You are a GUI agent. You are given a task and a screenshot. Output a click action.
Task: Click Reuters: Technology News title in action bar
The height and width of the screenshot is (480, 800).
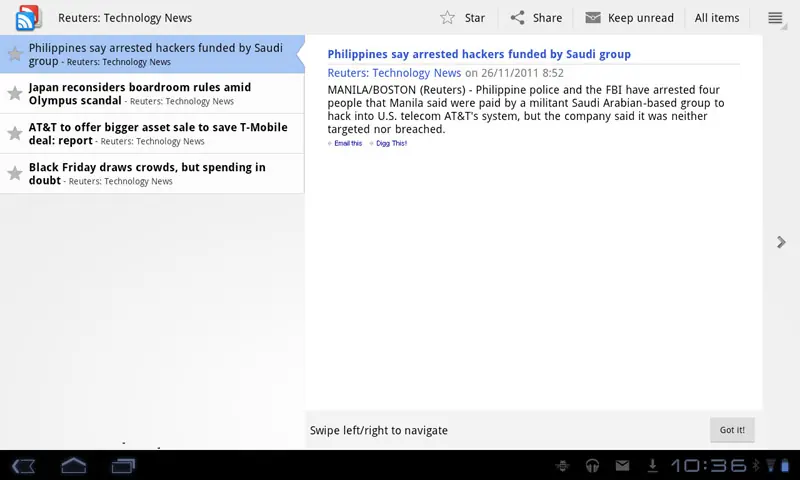tap(125, 18)
